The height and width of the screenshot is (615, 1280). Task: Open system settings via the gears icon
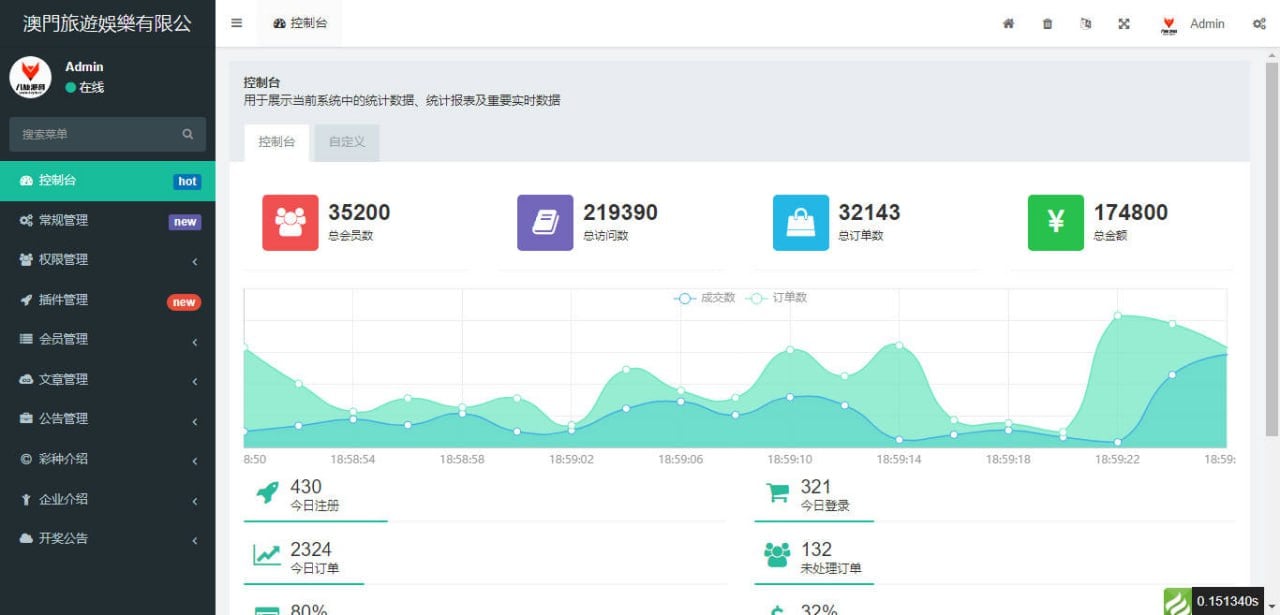coord(1260,23)
